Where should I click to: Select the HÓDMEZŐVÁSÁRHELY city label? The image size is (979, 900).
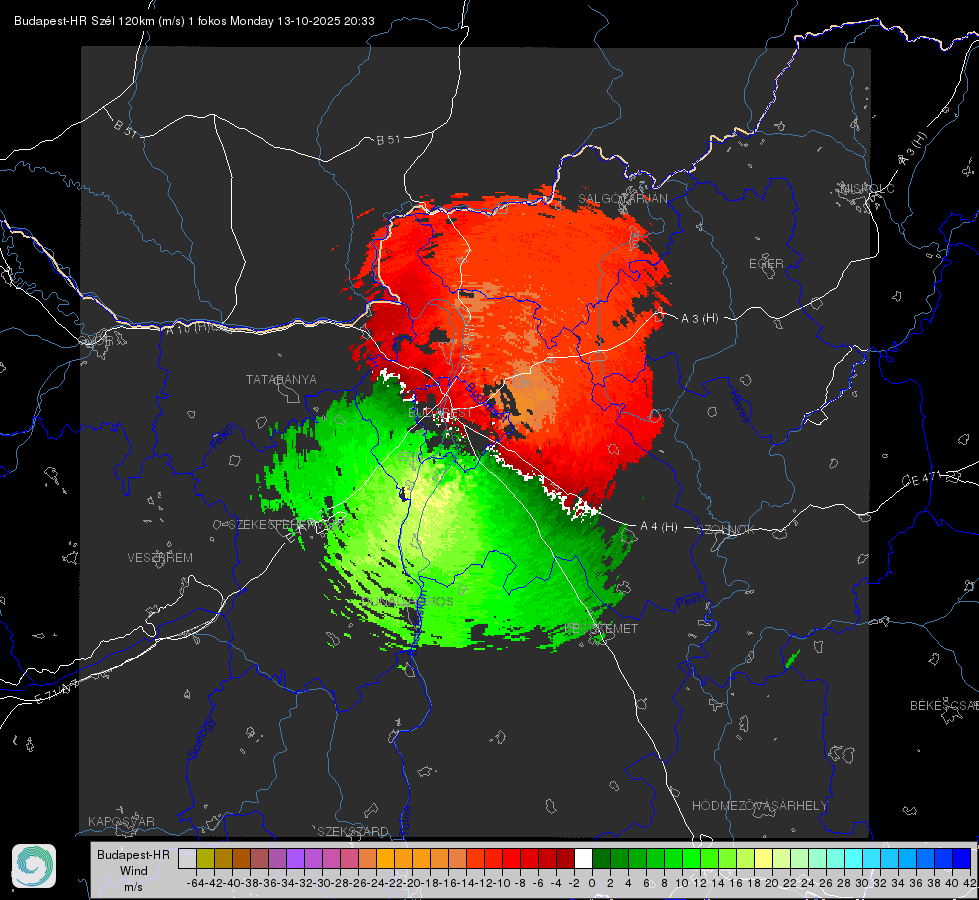point(759,806)
